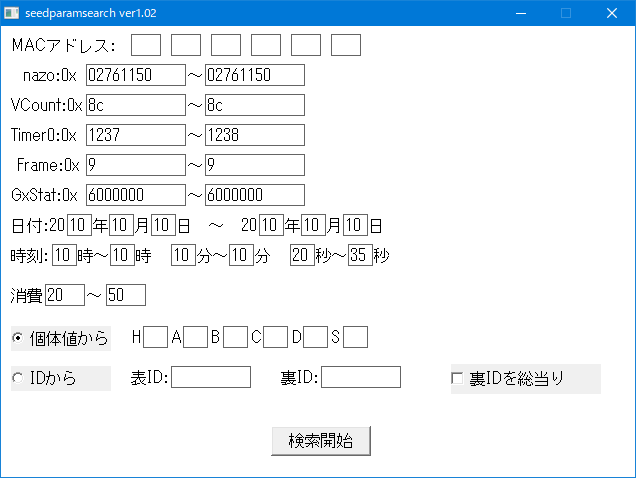636x478 pixels.
Task: Click the second MAC address byte field
Action: tap(186, 45)
